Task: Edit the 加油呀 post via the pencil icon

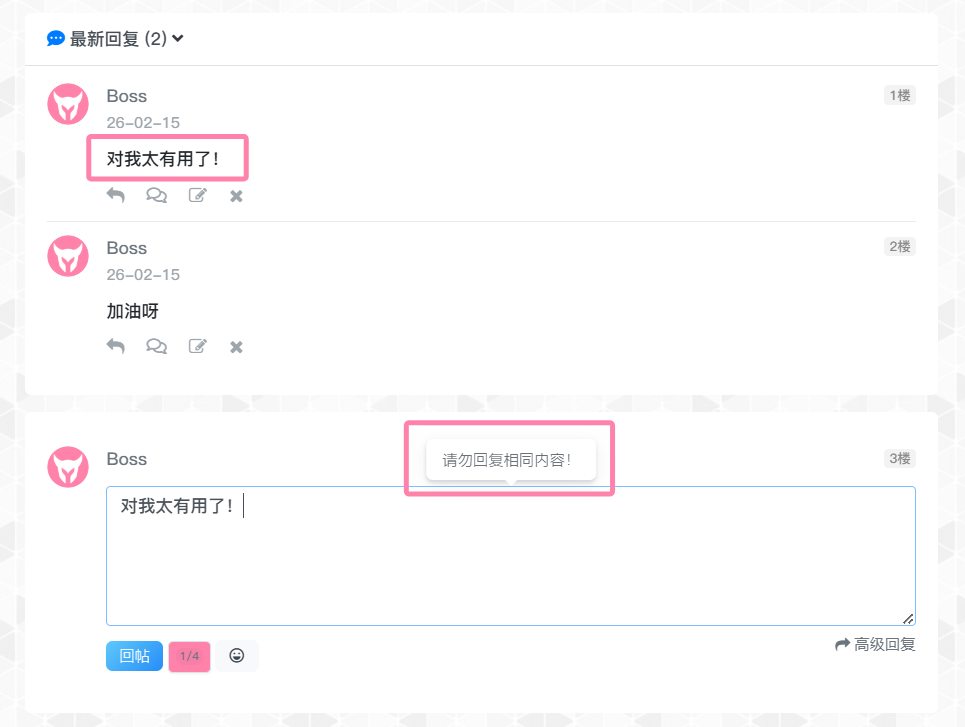Action: tap(198, 347)
